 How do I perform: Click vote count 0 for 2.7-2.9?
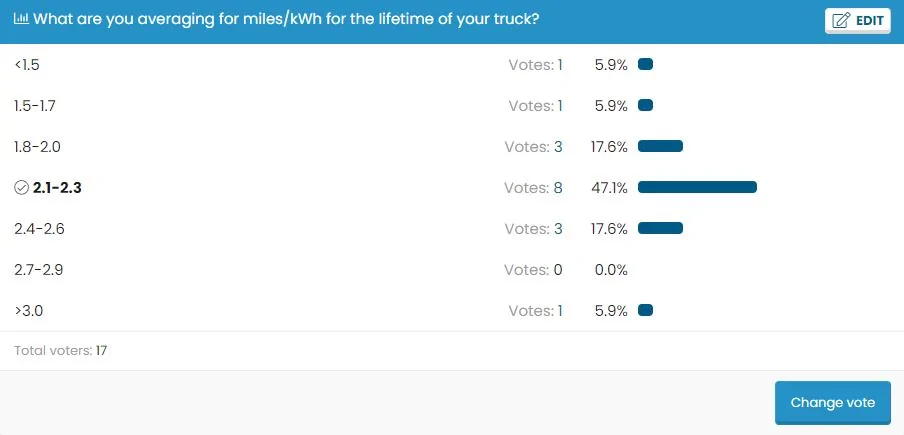click(x=558, y=269)
